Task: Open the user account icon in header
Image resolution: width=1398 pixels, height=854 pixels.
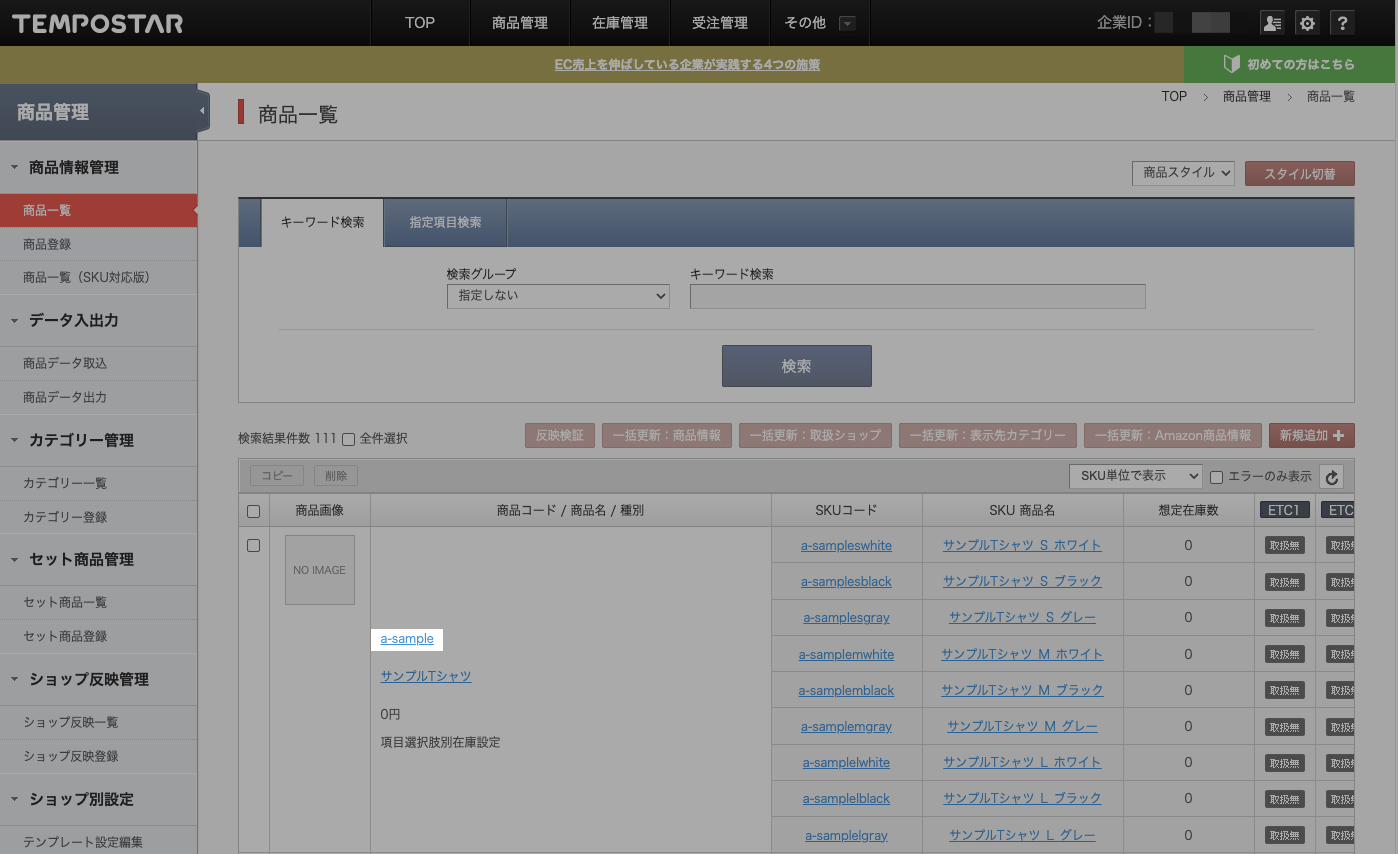Action: tap(1272, 23)
